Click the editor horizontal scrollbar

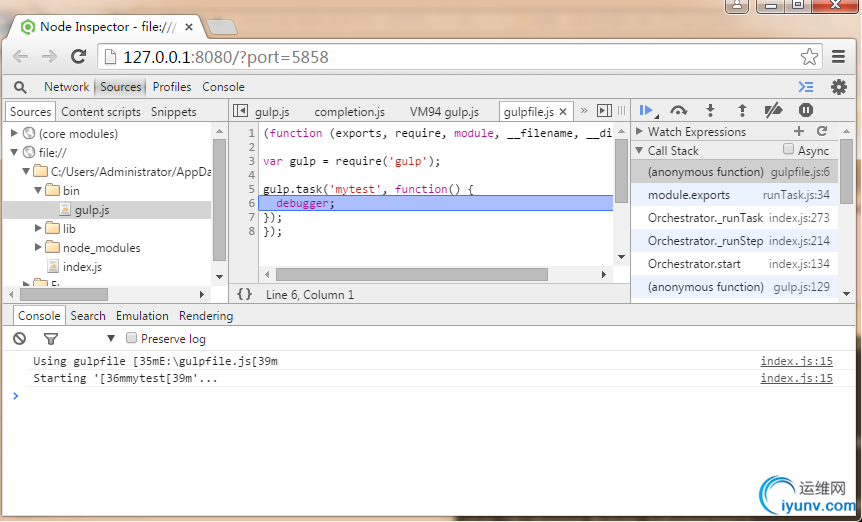pyautogui.click(x=412, y=274)
